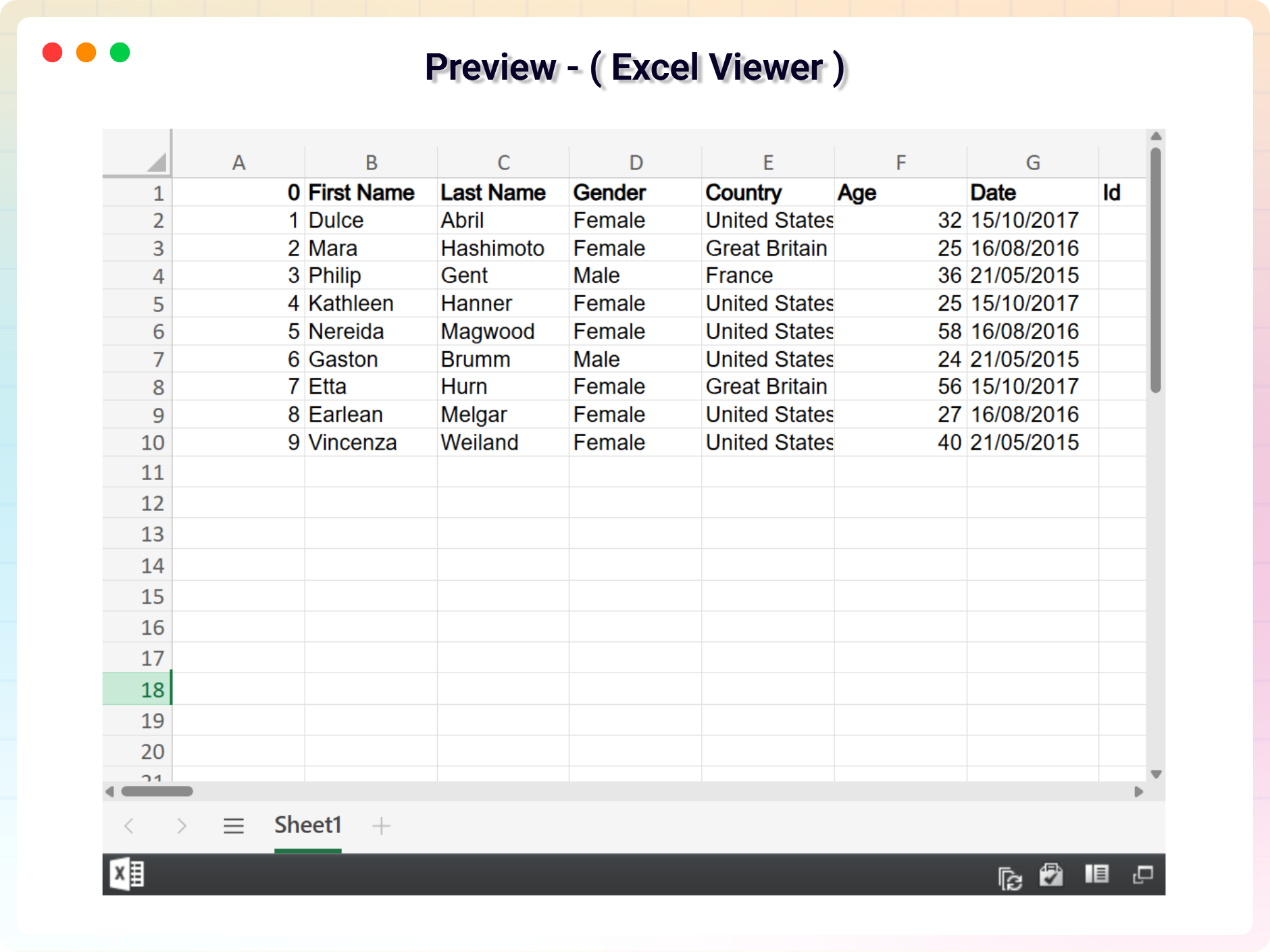1270x952 pixels.
Task: Select the row 18 header
Action: (x=138, y=689)
